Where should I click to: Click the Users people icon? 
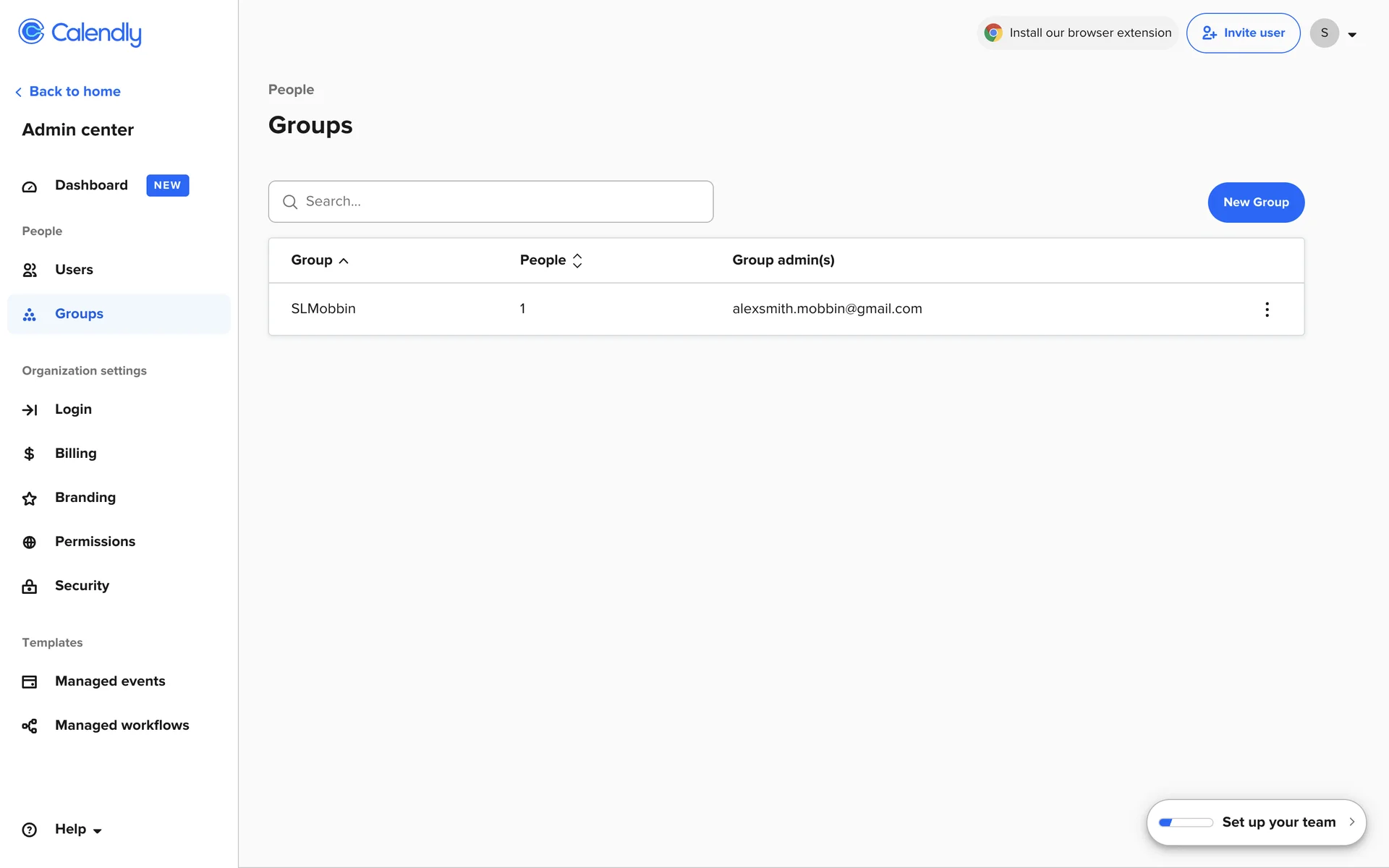pyautogui.click(x=30, y=270)
